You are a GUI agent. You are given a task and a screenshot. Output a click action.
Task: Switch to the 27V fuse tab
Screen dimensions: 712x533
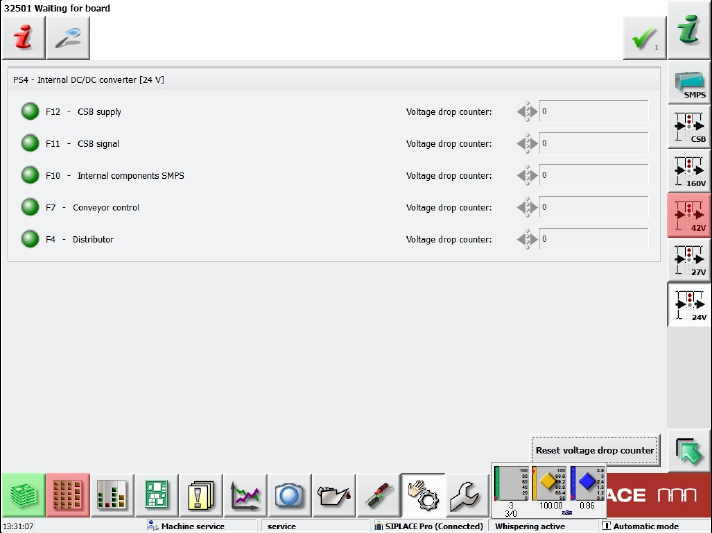(x=689, y=260)
